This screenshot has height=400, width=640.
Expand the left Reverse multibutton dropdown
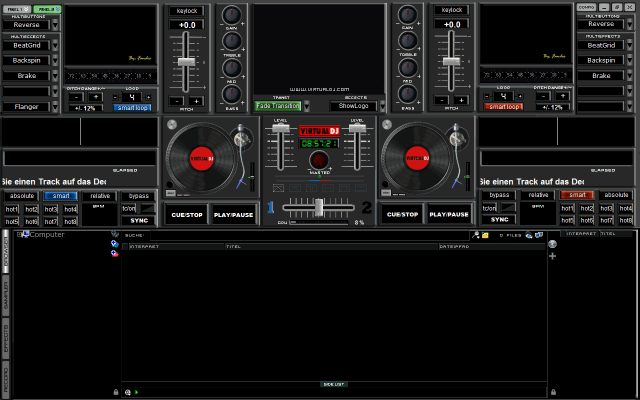pyautogui.click(x=54, y=24)
